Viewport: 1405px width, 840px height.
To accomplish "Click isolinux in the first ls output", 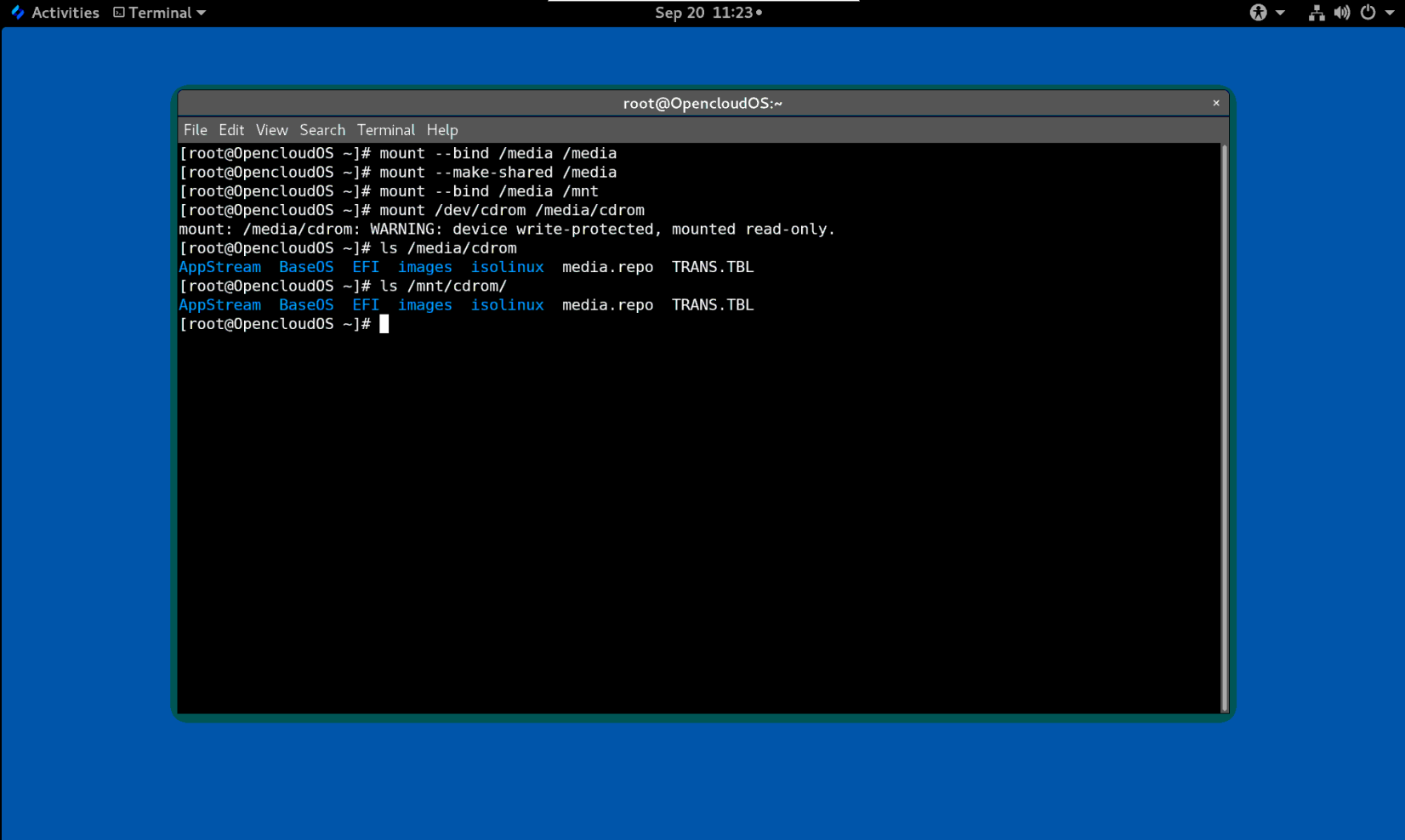I will 508,267.
